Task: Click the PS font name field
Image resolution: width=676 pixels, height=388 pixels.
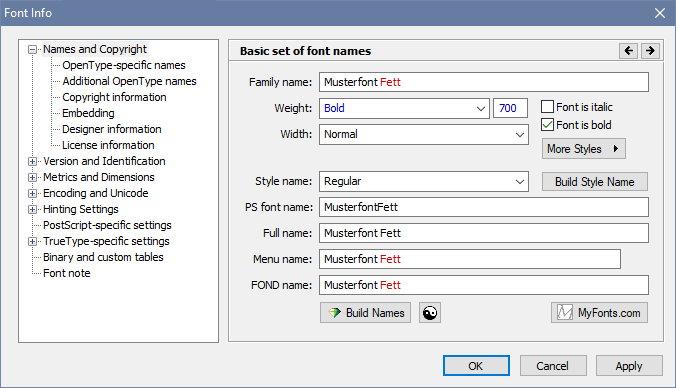Action: [x=484, y=207]
